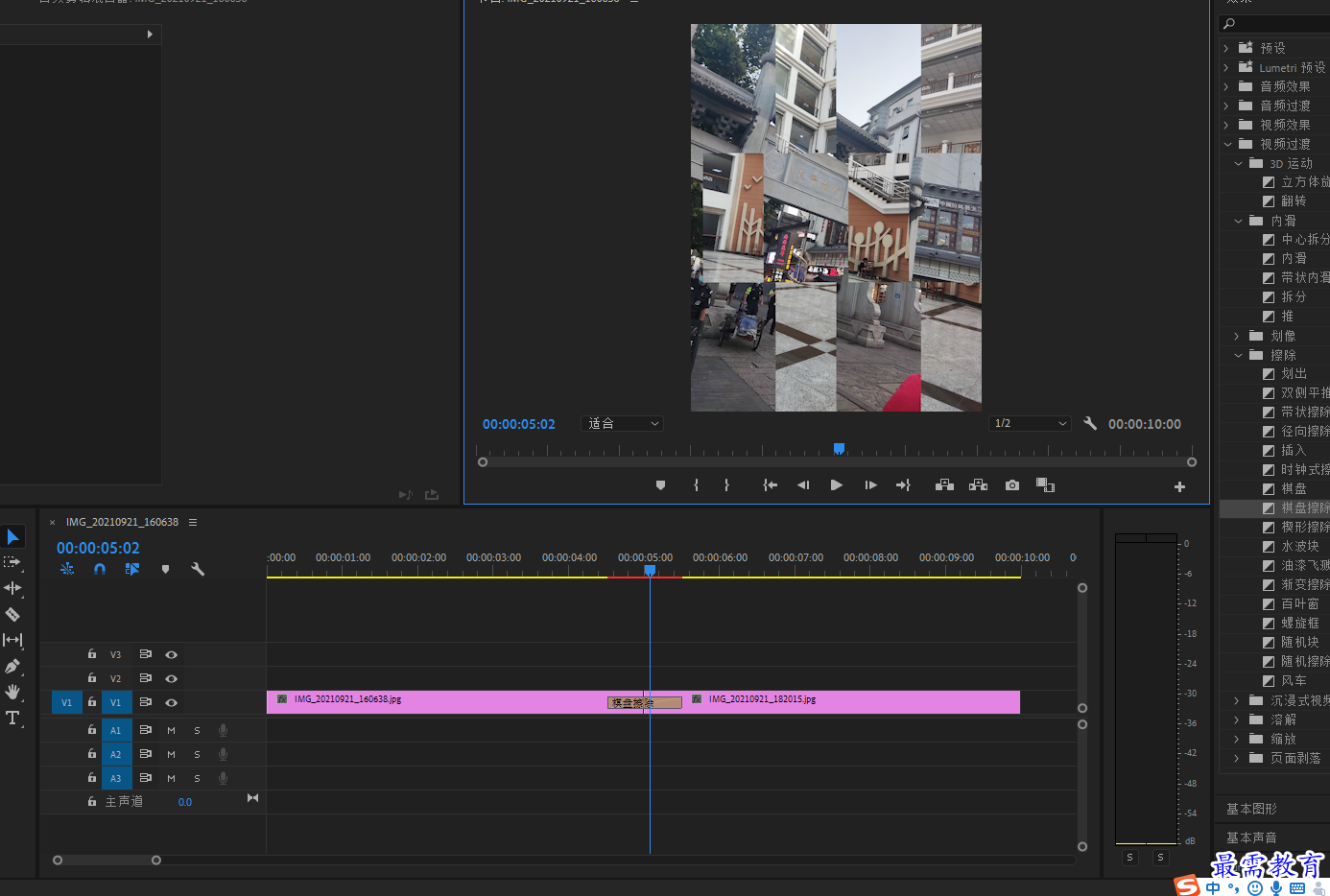Expand the 划像 folder
Viewport: 1330px width, 896px height.
(x=1237, y=336)
